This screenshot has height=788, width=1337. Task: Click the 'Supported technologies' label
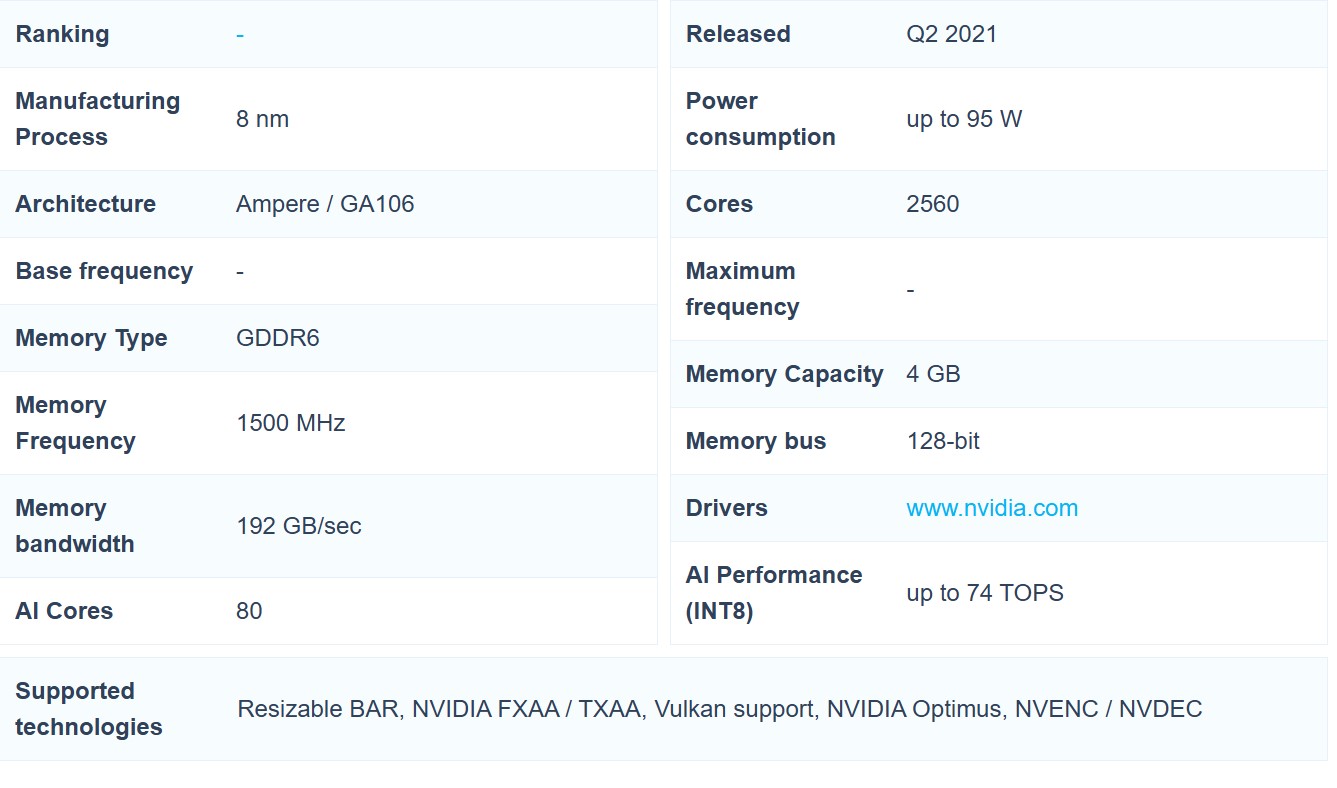coord(88,709)
